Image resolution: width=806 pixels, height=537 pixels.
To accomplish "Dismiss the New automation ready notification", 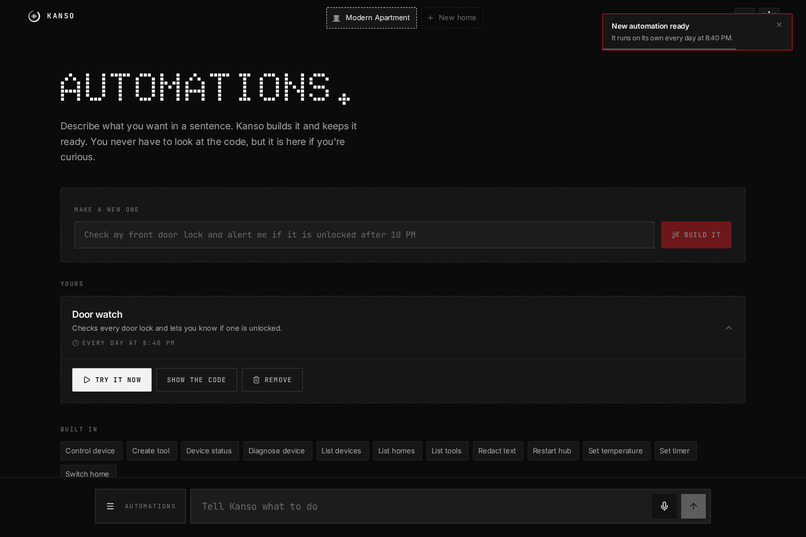I will pyautogui.click(x=779, y=25).
